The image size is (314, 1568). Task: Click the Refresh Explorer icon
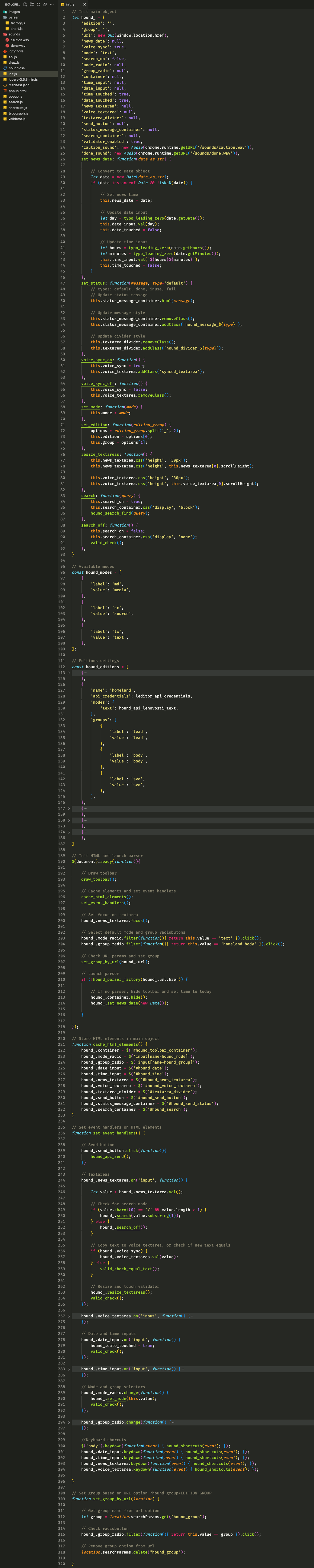(x=38, y=4)
